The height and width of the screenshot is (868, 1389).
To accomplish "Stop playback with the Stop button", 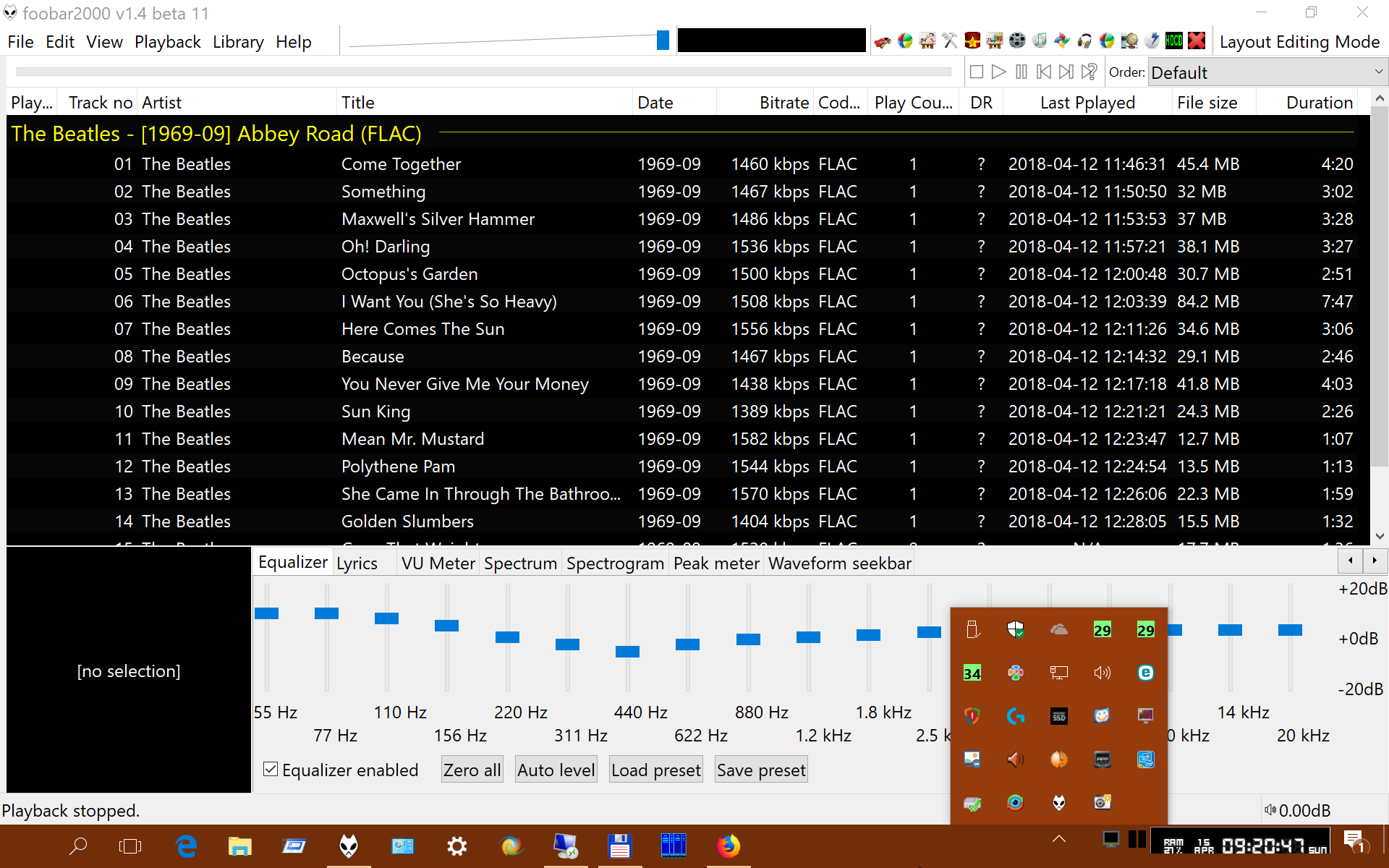I will point(977,72).
